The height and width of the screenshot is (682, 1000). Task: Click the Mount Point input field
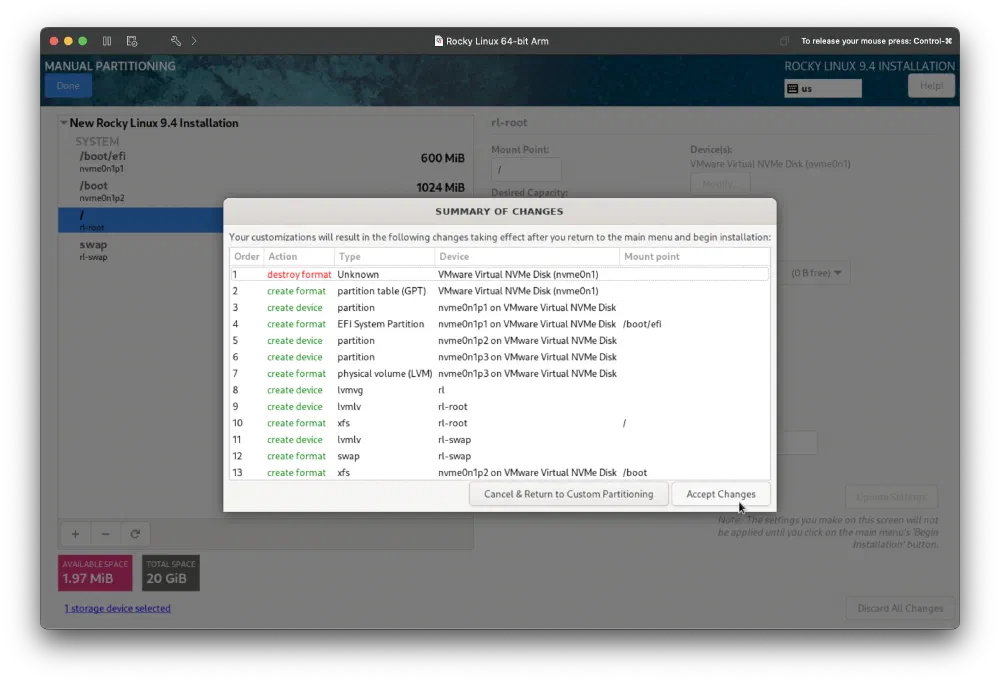pyautogui.click(x=526, y=170)
